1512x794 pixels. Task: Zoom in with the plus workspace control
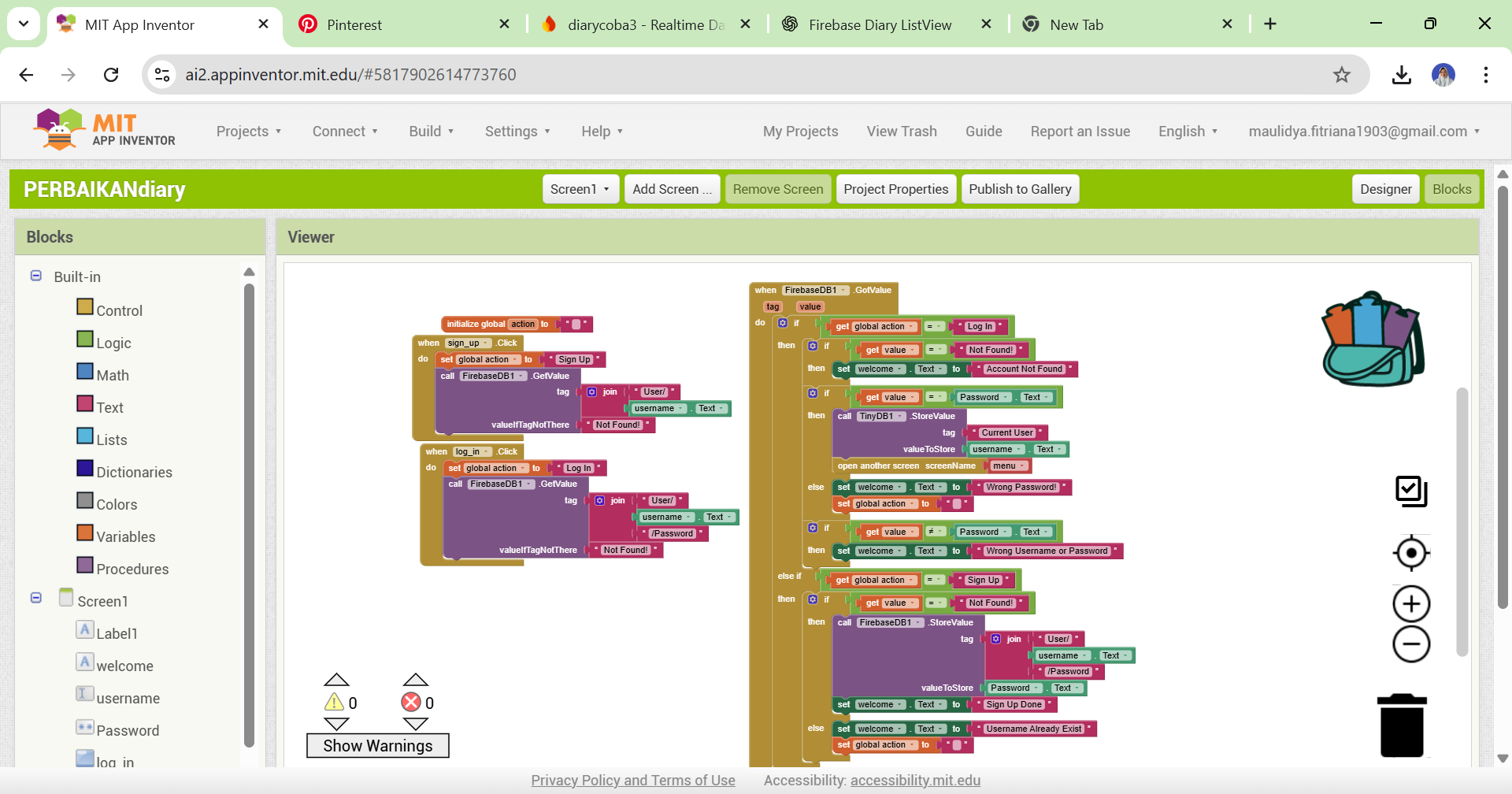pos(1411,604)
